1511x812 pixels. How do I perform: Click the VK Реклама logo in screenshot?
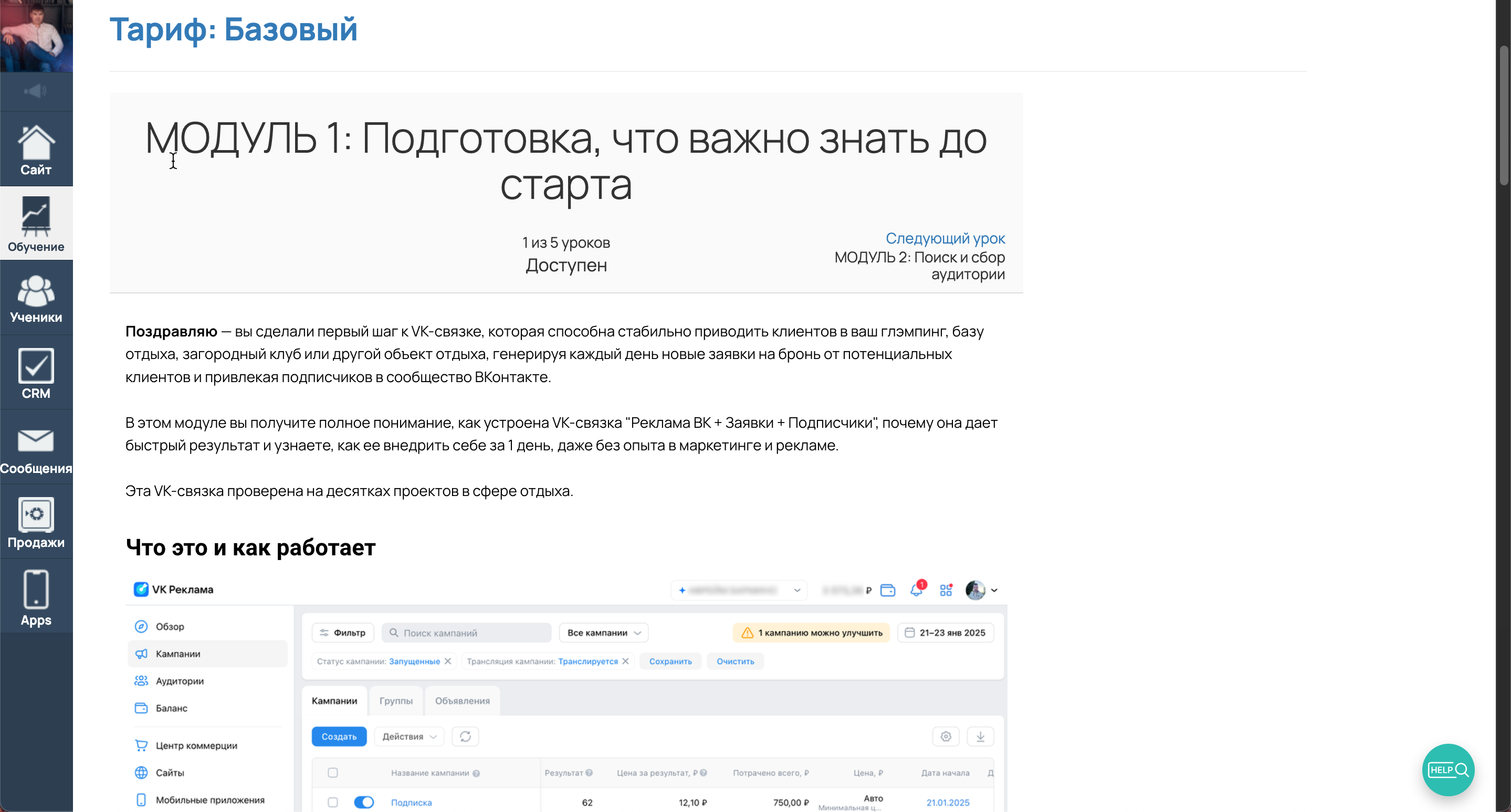tap(174, 589)
